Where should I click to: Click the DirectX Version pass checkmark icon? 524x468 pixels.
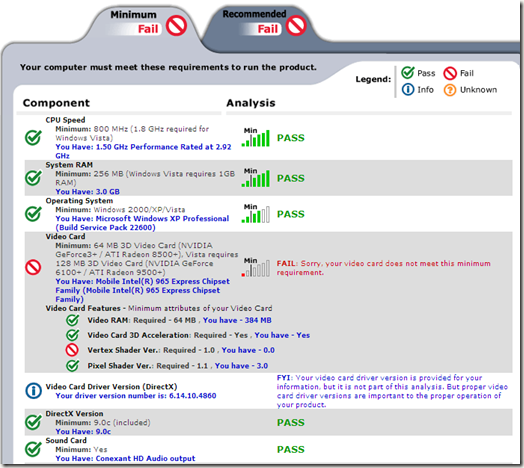click(x=33, y=422)
